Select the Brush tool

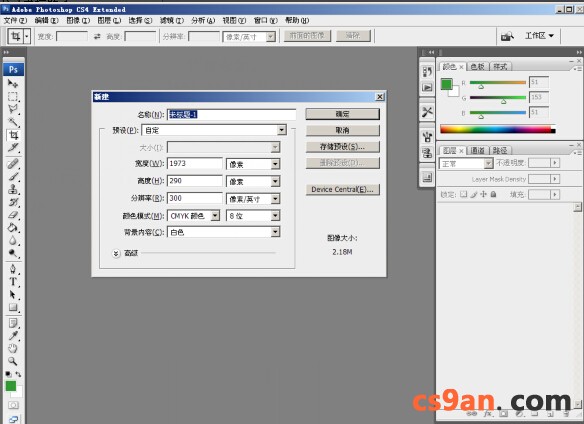[13, 177]
